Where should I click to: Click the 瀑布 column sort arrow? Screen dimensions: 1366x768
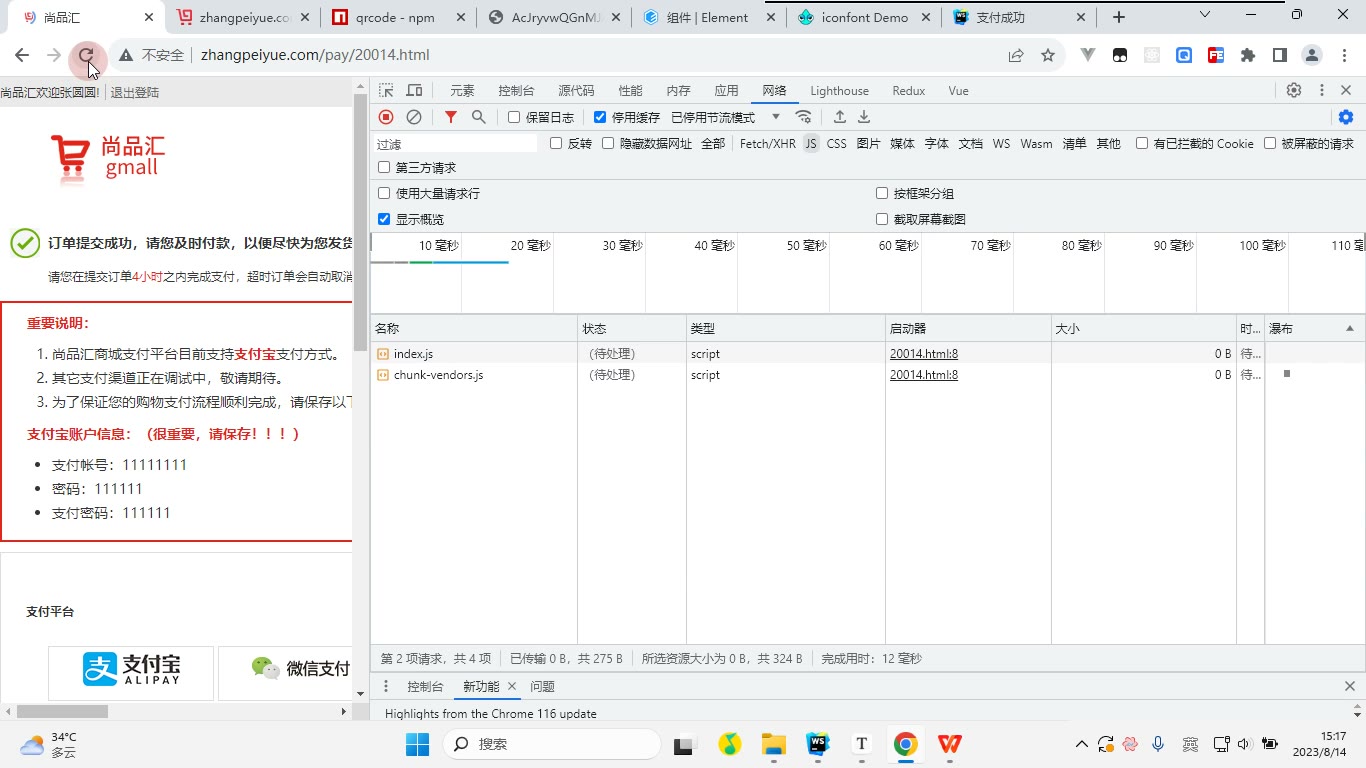pyautogui.click(x=1350, y=328)
